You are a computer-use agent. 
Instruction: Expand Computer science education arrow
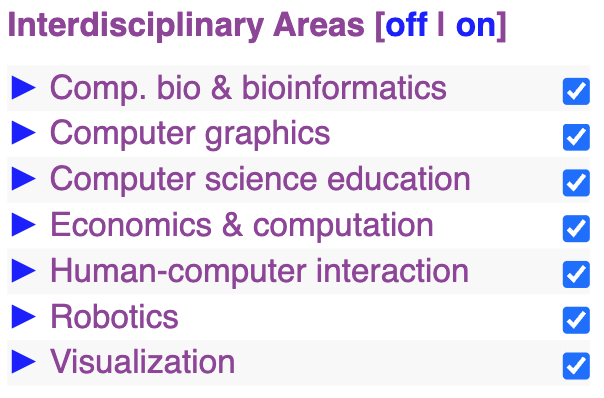pos(23,179)
